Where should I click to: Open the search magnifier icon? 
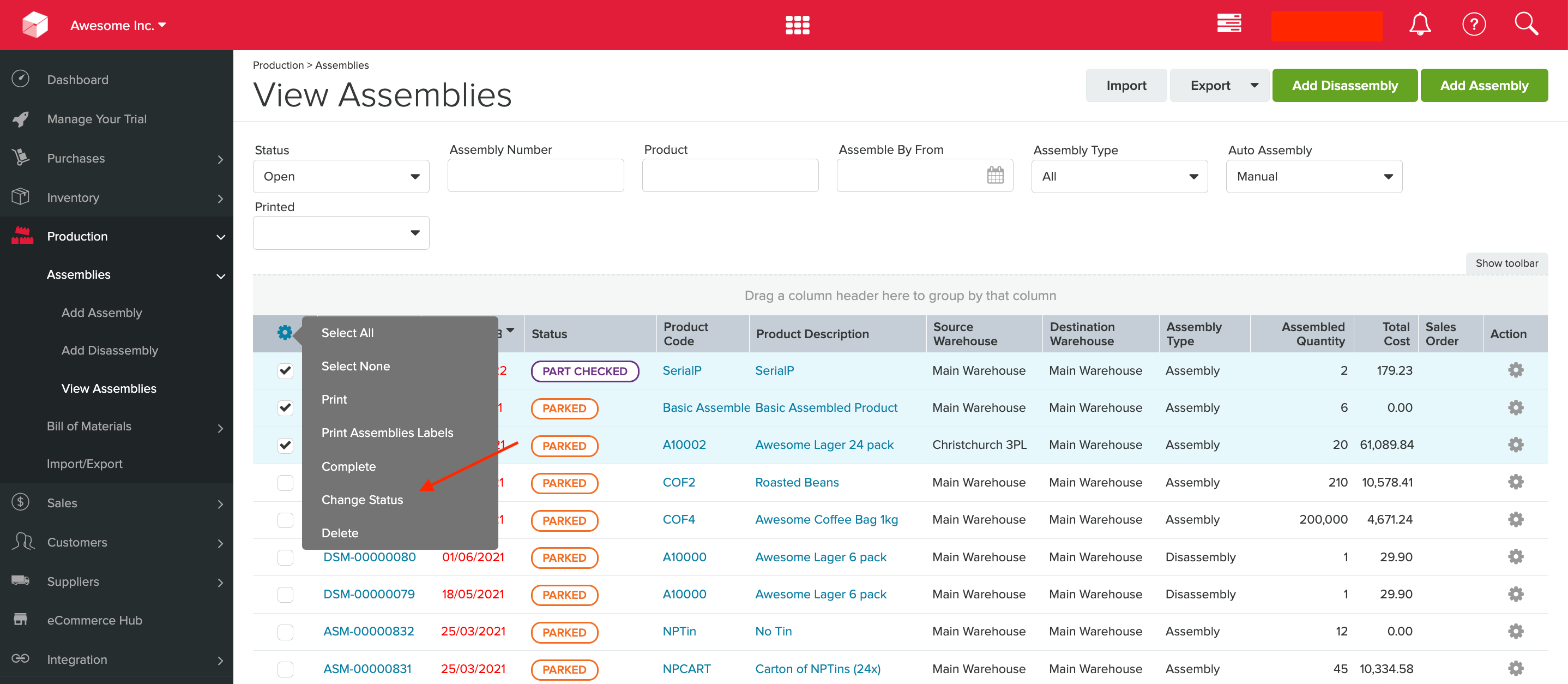1526,24
